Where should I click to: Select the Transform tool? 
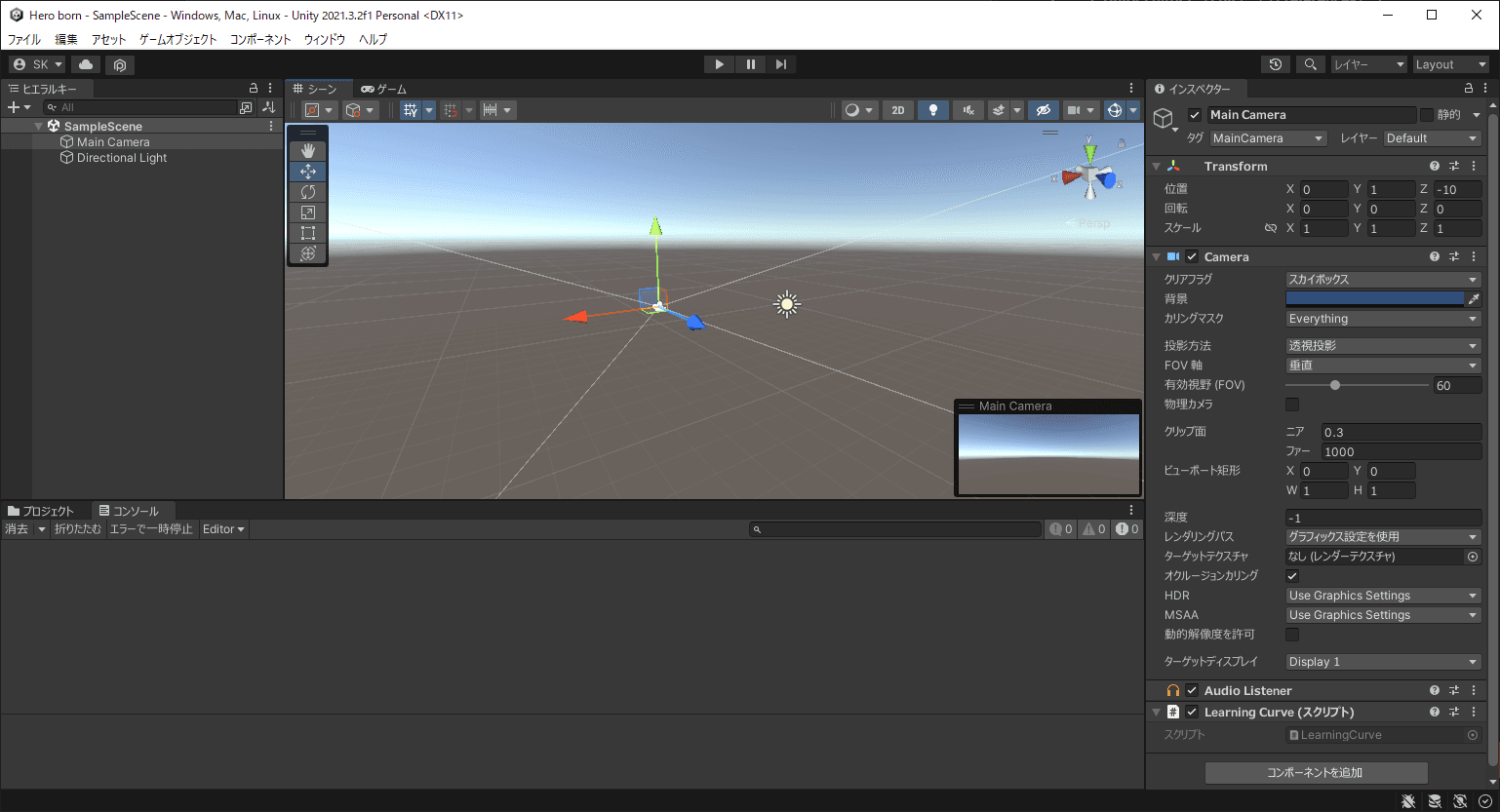308,252
